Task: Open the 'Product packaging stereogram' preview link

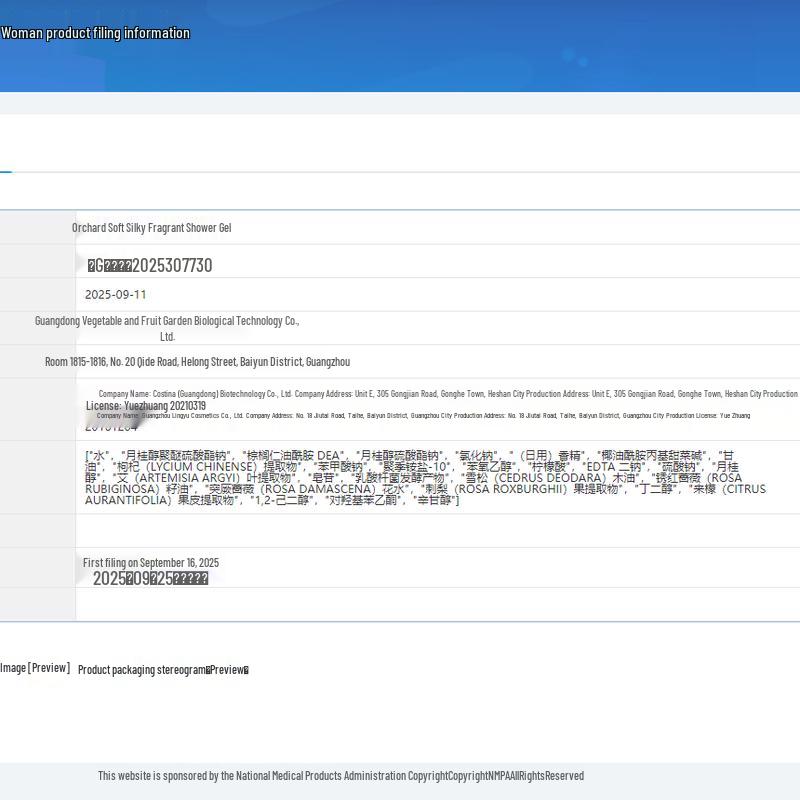Action: [163, 670]
